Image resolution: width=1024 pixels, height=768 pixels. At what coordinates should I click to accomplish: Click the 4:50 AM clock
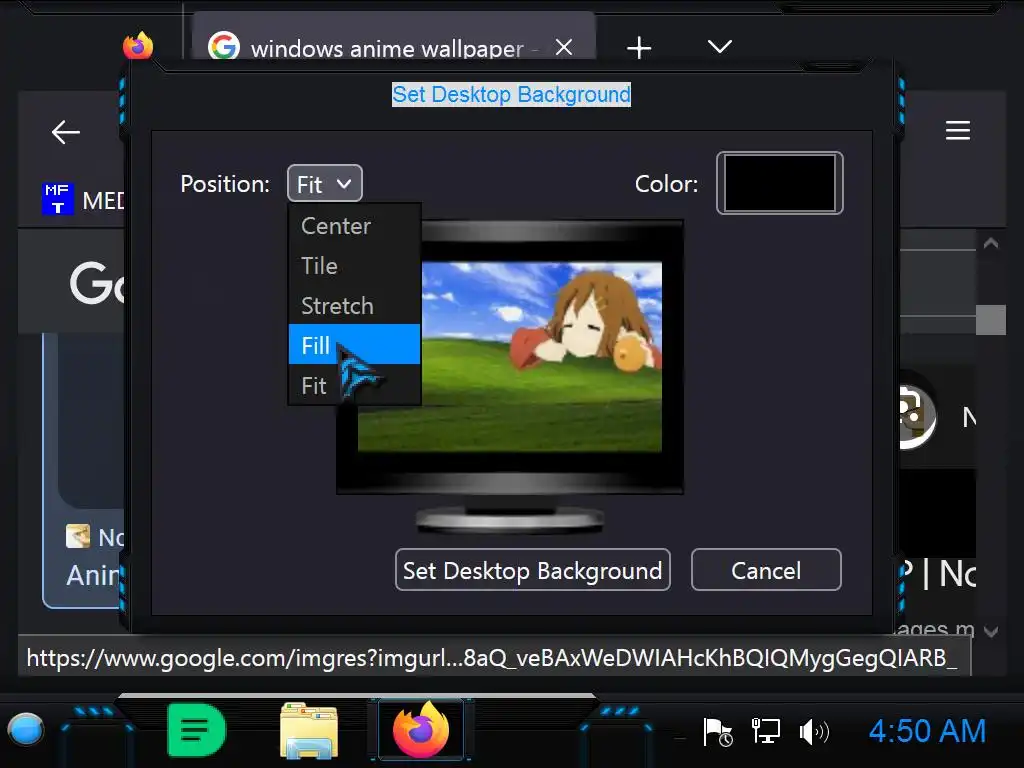[927, 731]
